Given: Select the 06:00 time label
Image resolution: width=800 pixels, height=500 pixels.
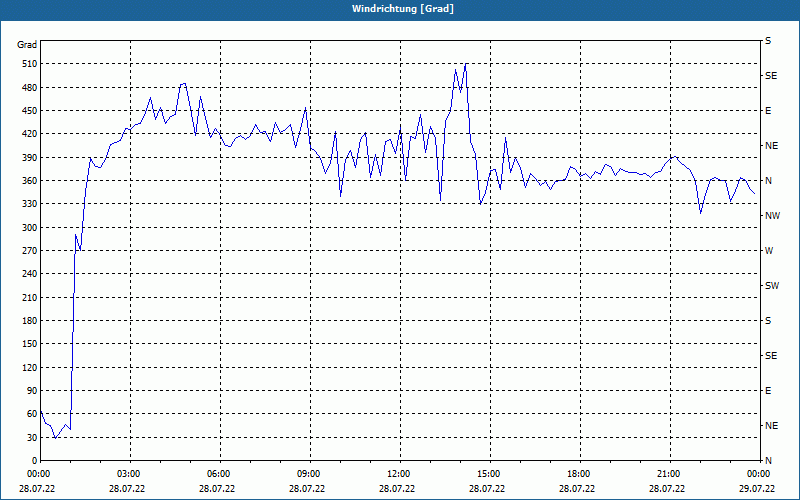Looking at the screenshot, I should click(x=217, y=474).
